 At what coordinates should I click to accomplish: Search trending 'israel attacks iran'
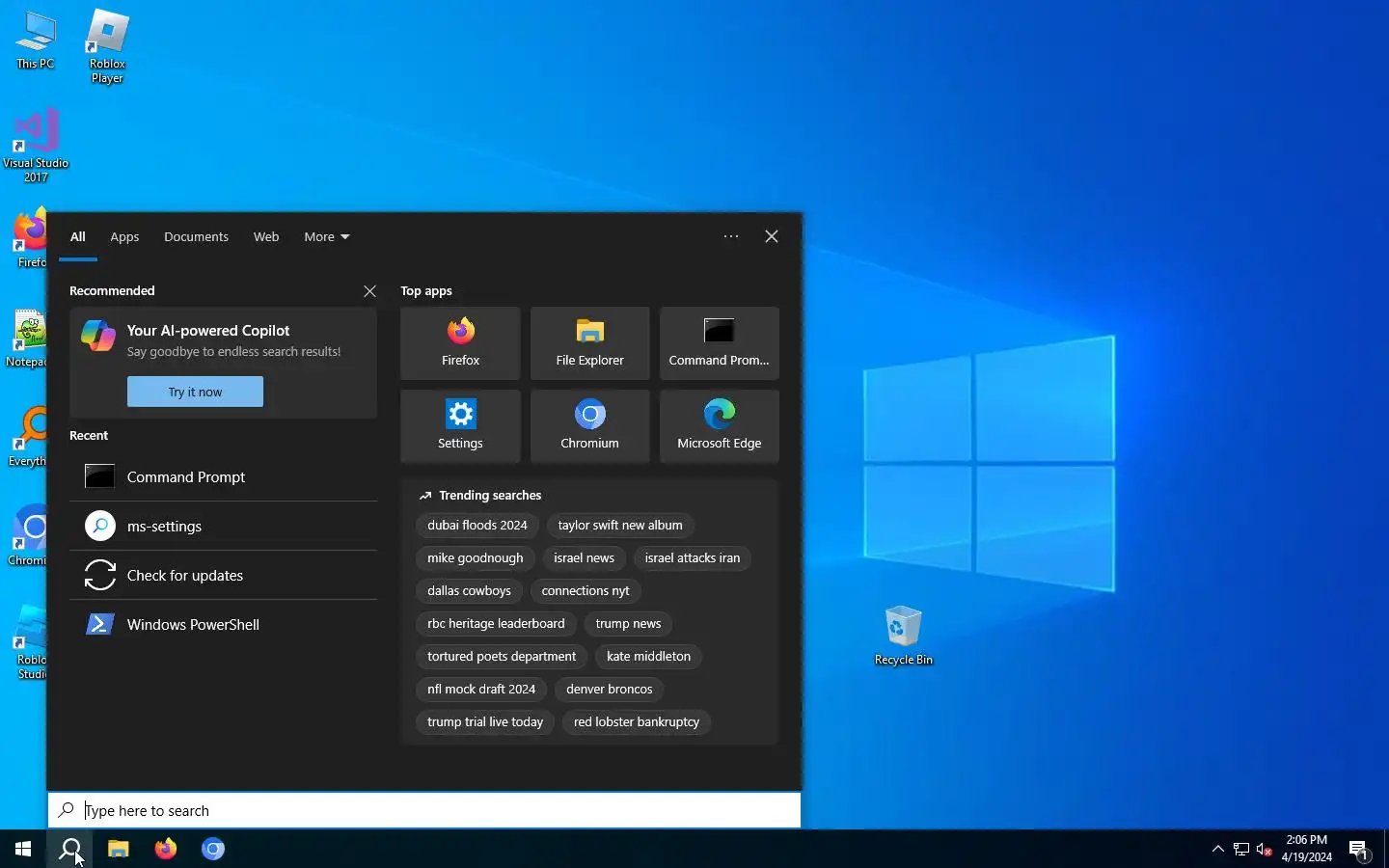coord(693,558)
